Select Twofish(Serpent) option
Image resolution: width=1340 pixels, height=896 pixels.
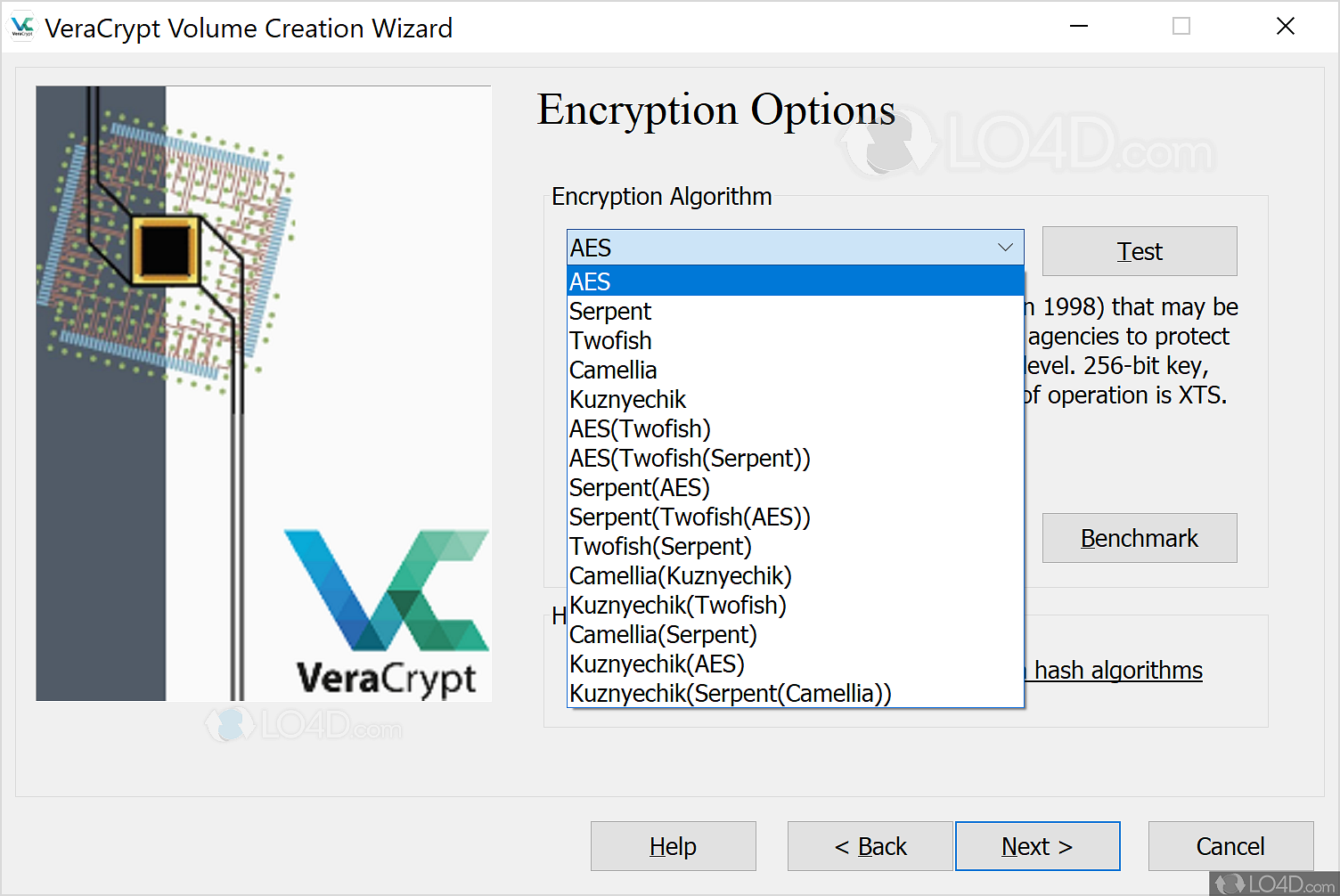pos(660,547)
